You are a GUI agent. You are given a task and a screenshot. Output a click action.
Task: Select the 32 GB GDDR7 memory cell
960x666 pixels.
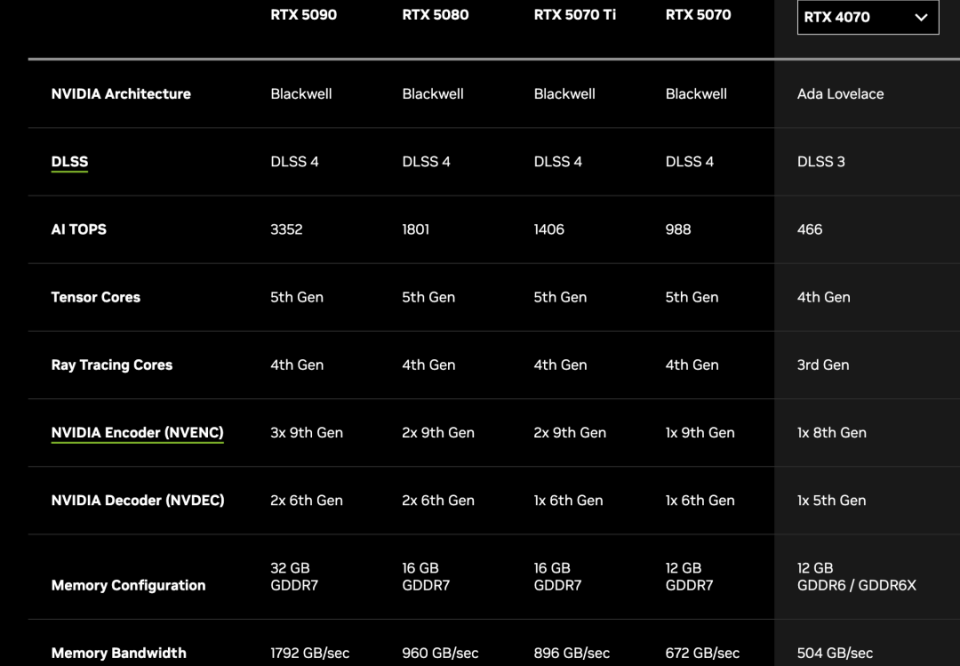click(x=294, y=576)
